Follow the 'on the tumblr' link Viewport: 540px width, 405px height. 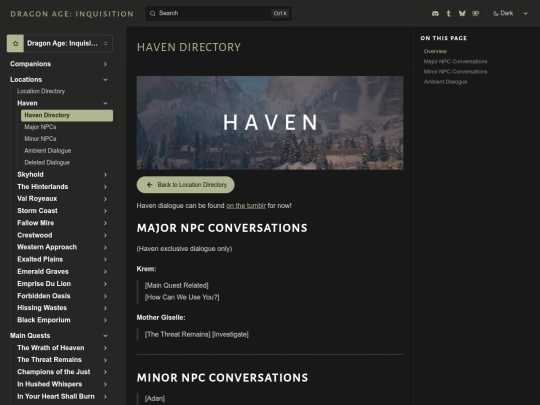tap(246, 206)
